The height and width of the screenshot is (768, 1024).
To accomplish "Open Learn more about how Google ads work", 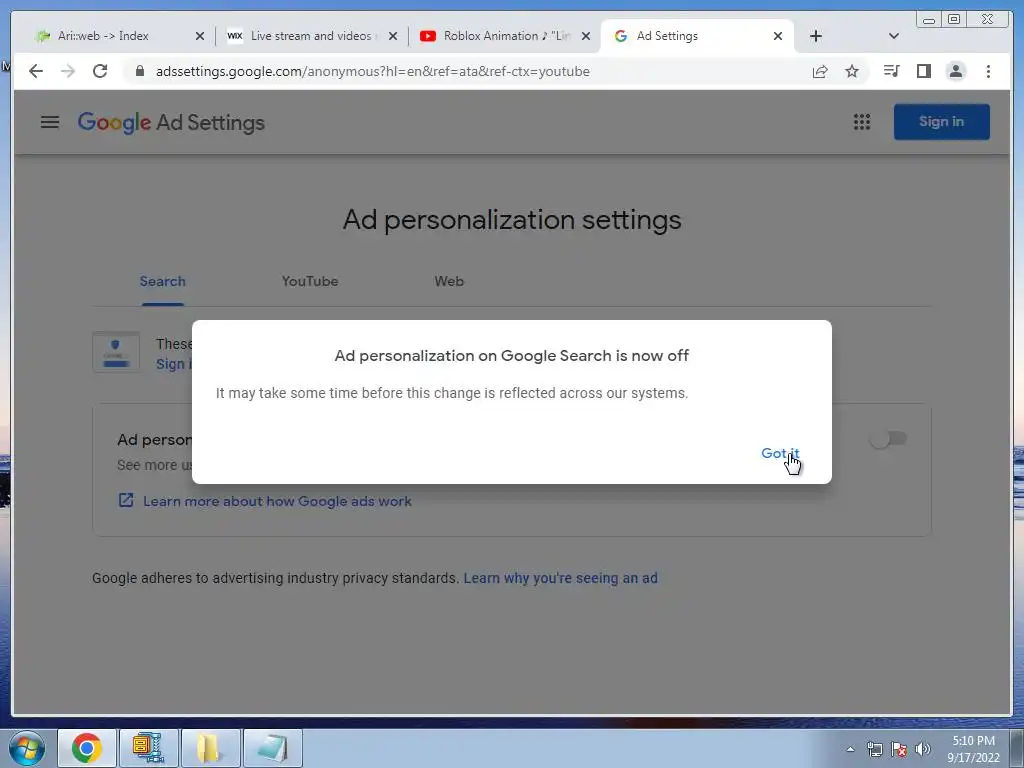I will tap(277, 502).
